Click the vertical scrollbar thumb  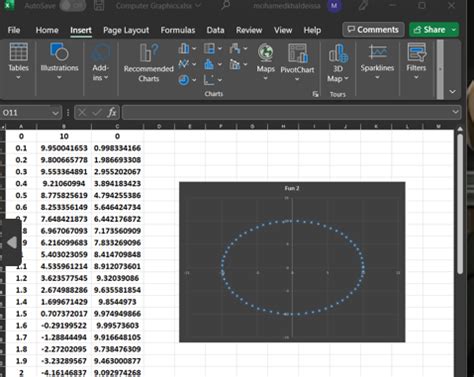460,203
